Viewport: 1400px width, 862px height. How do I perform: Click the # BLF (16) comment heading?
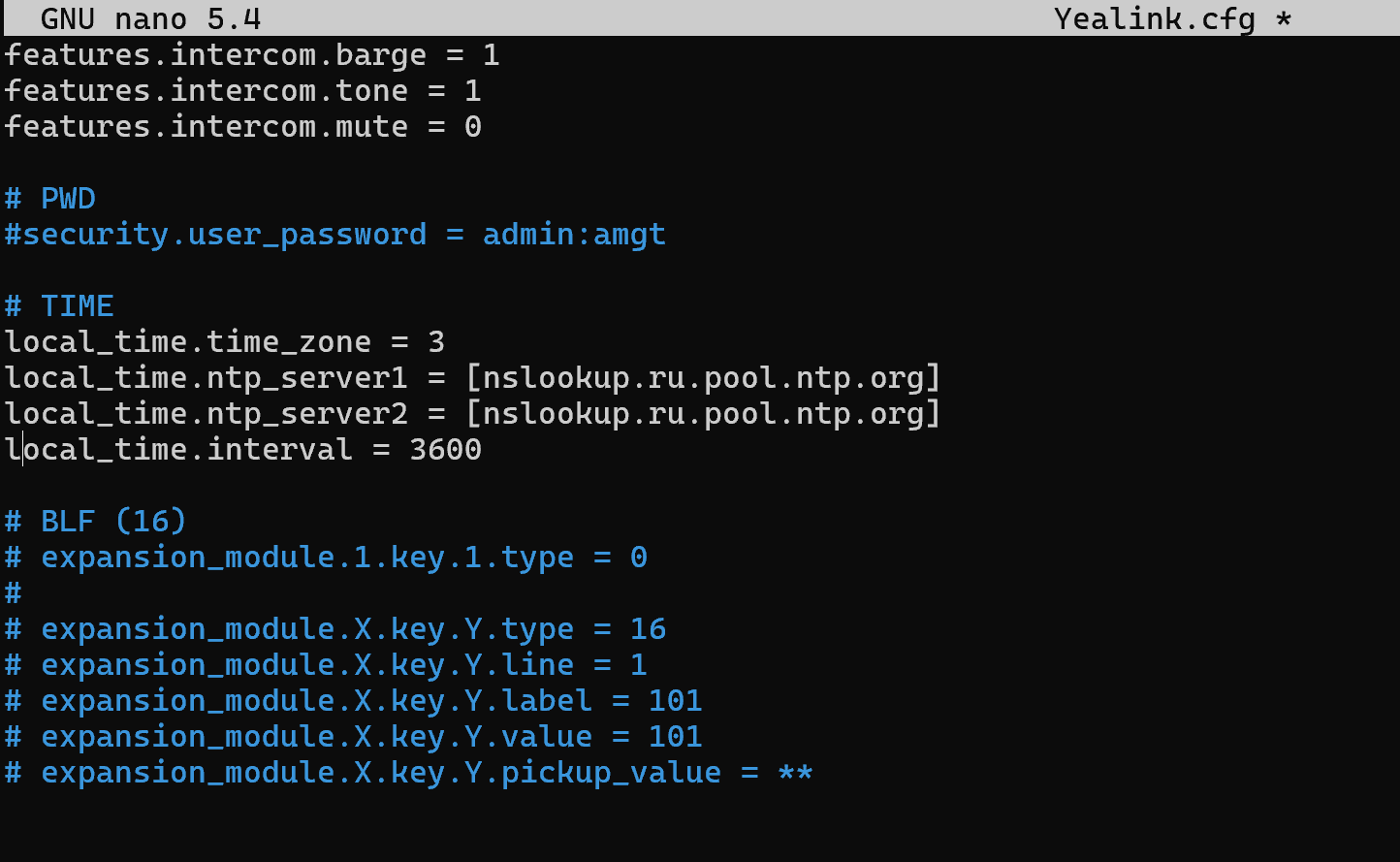tap(95, 522)
